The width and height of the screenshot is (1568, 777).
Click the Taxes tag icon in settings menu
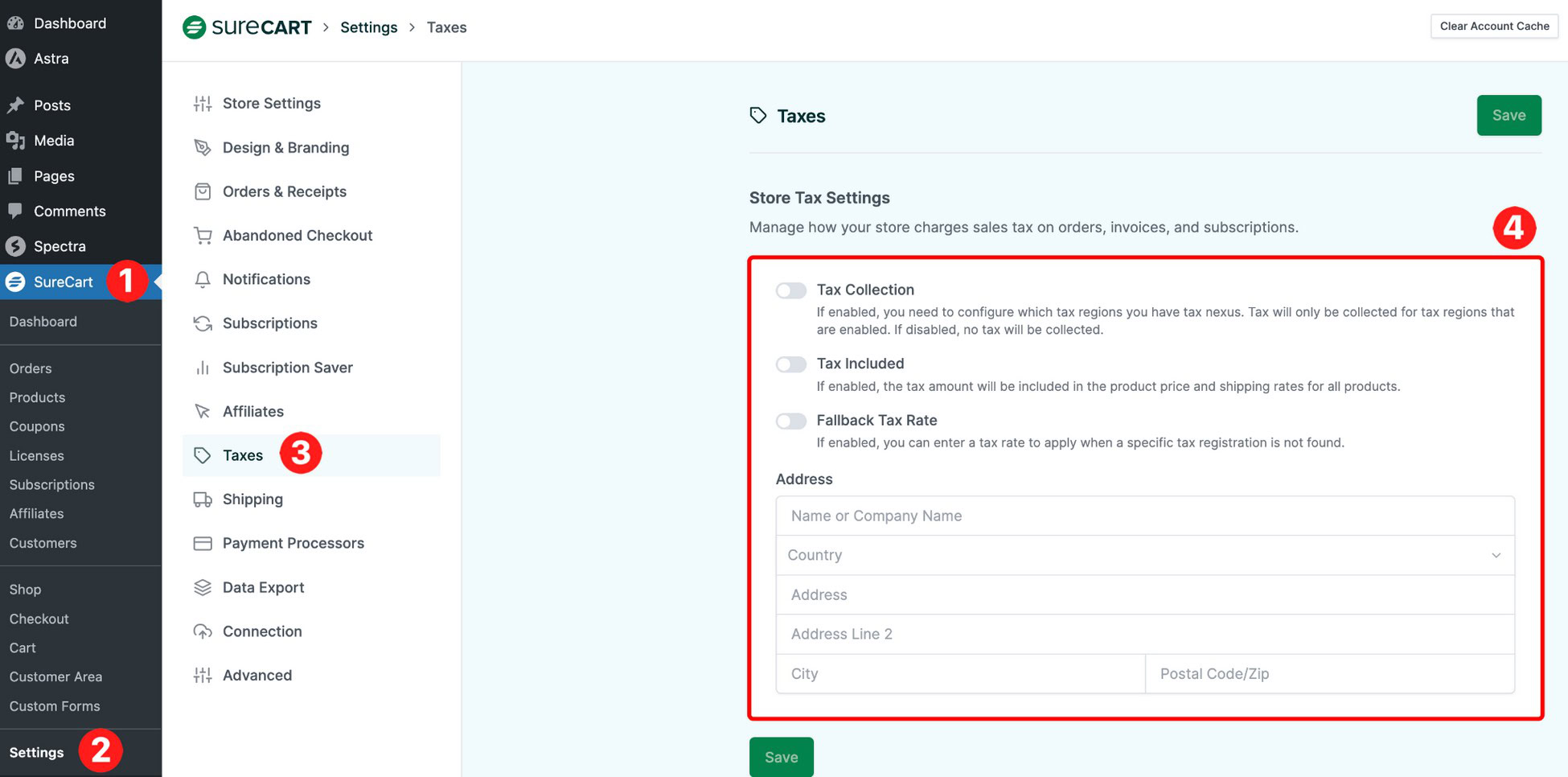pyautogui.click(x=203, y=455)
